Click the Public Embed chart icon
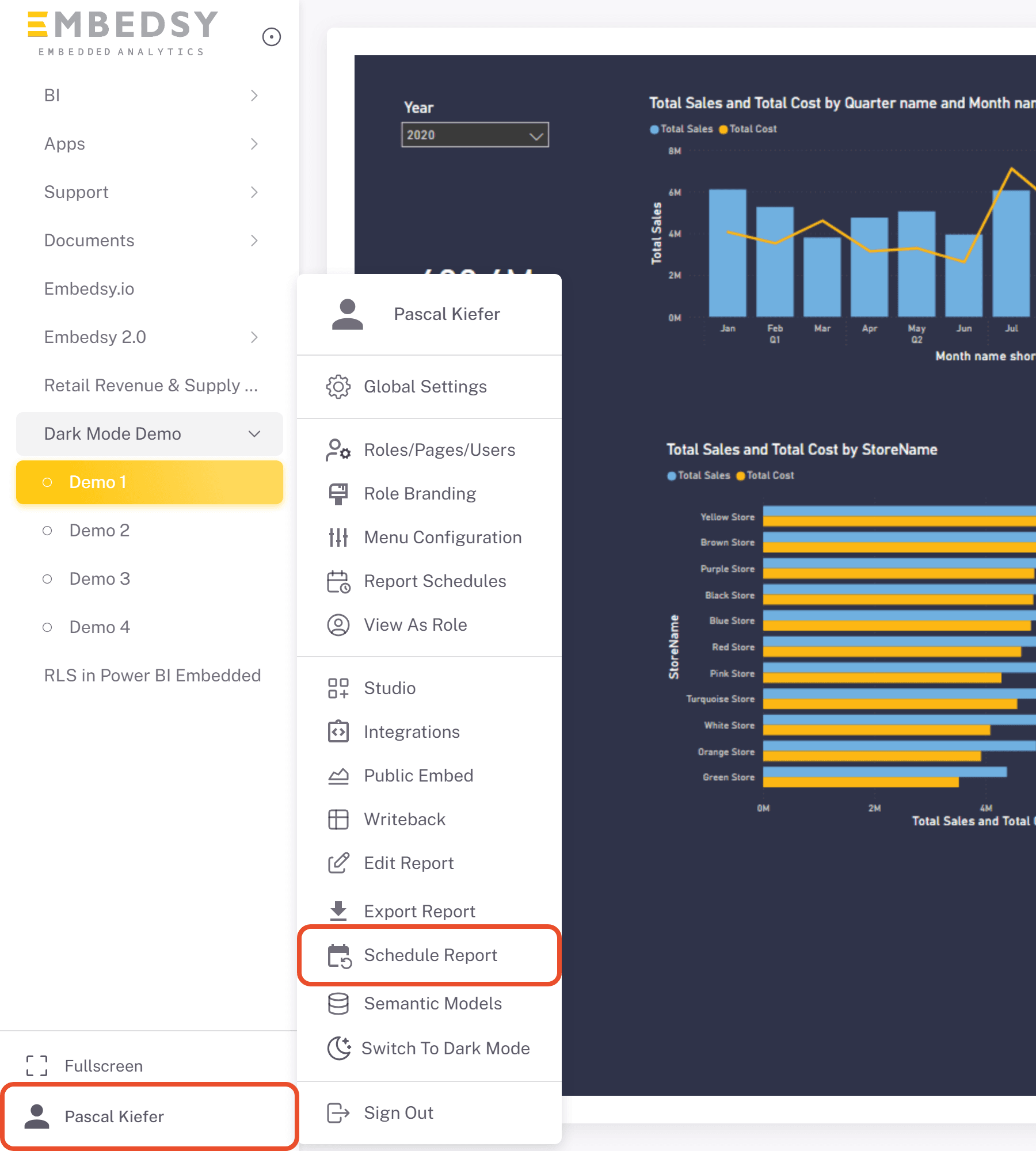This screenshot has height=1151, width=1036. coord(338,776)
